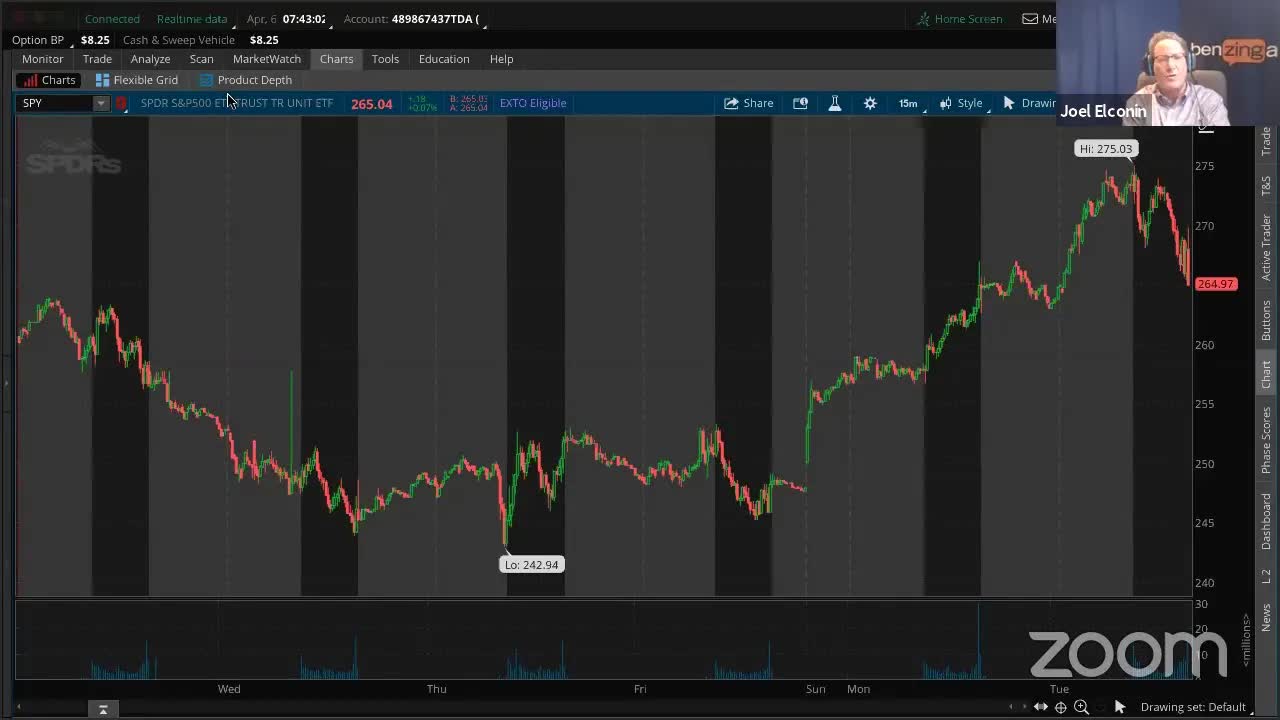
Task: Click Option BP label
Action: pyautogui.click(x=38, y=40)
